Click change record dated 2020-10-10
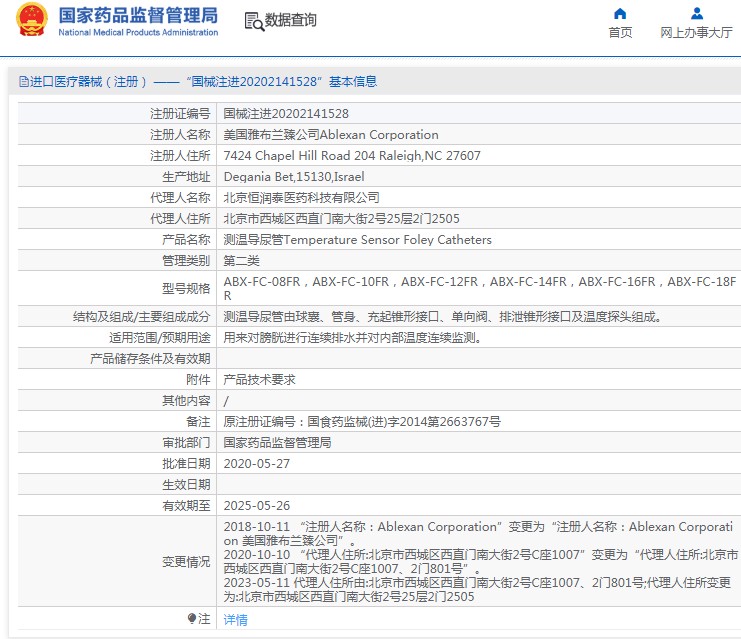The height and width of the screenshot is (639, 741). click(481, 561)
